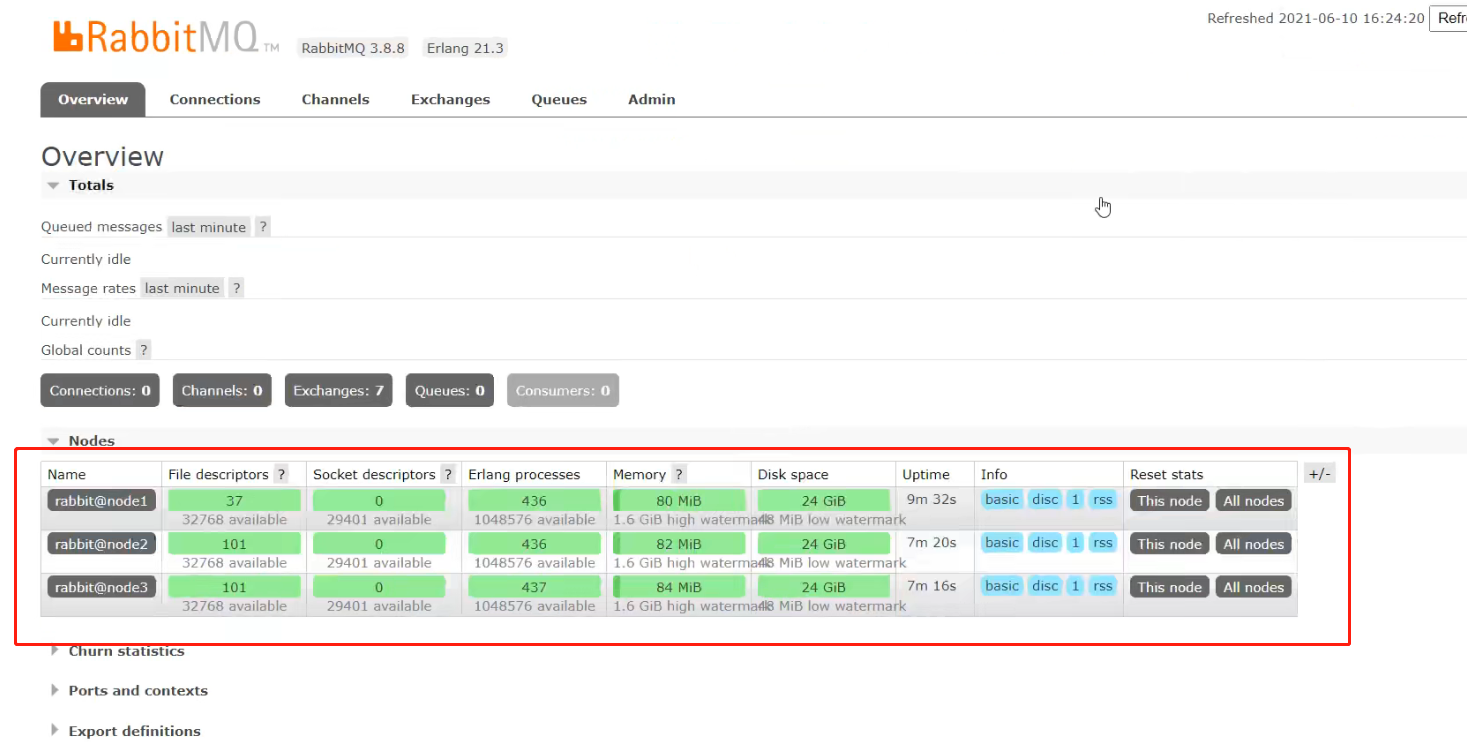Switch to the Connections tab
1467x742 pixels.
coord(215,99)
